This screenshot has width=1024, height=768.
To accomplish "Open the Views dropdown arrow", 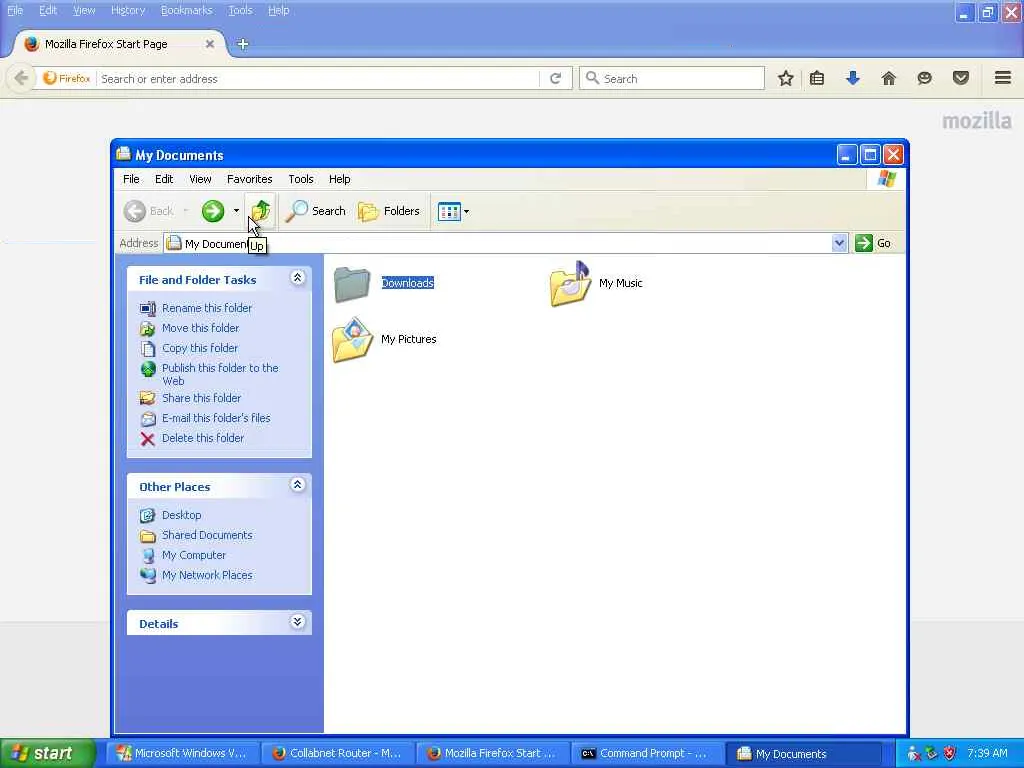I will click(466, 212).
